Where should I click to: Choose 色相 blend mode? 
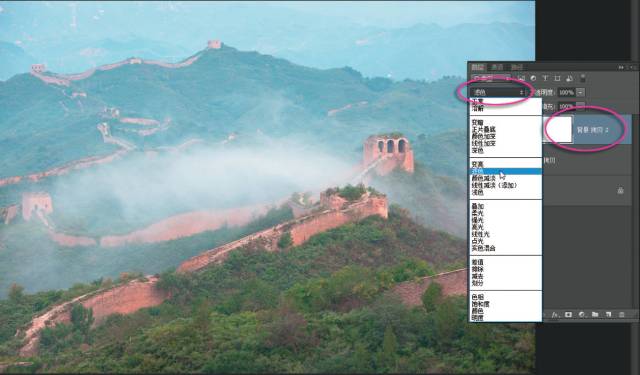point(506,297)
